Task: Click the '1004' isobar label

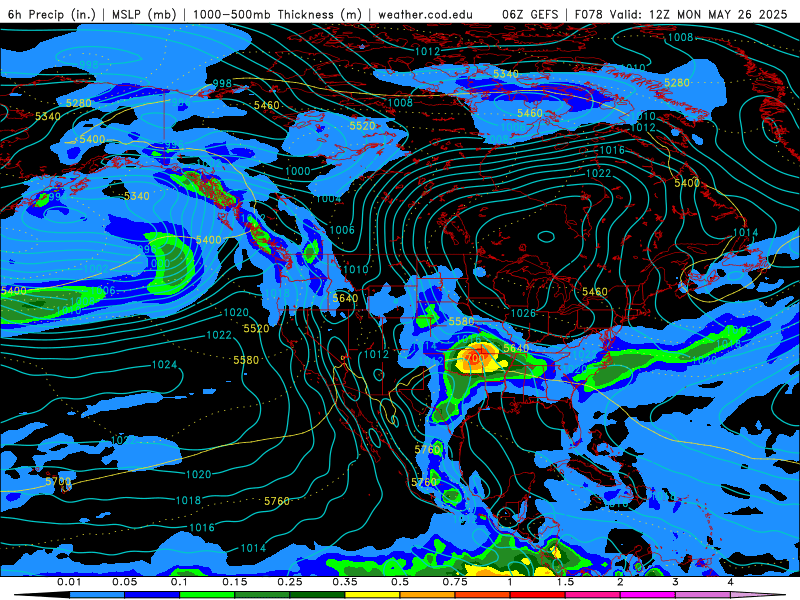Action: (x=328, y=198)
